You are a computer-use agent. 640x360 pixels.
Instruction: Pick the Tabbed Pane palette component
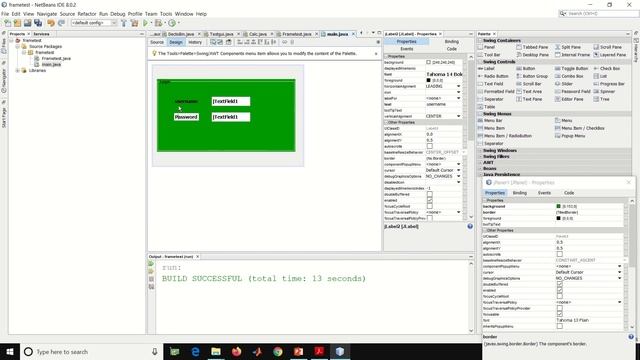point(532,47)
